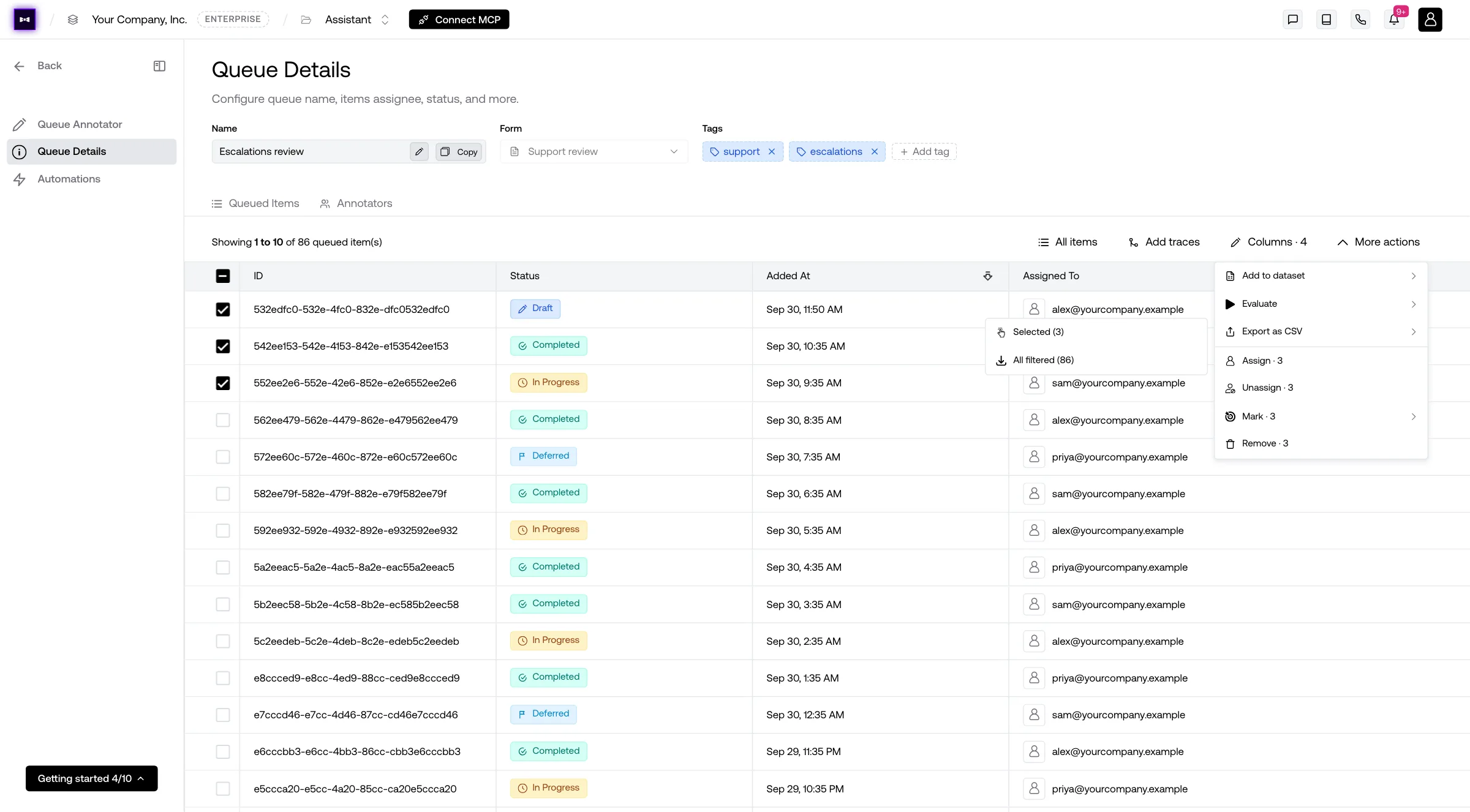Remove the support tag with X

(772, 151)
